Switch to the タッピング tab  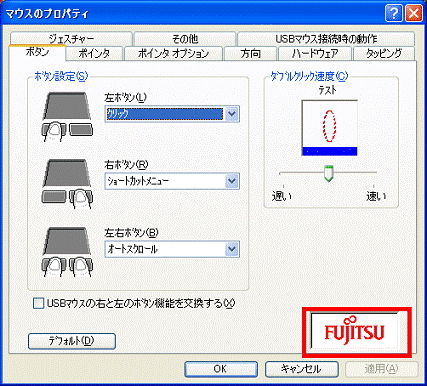coord(384,53)
